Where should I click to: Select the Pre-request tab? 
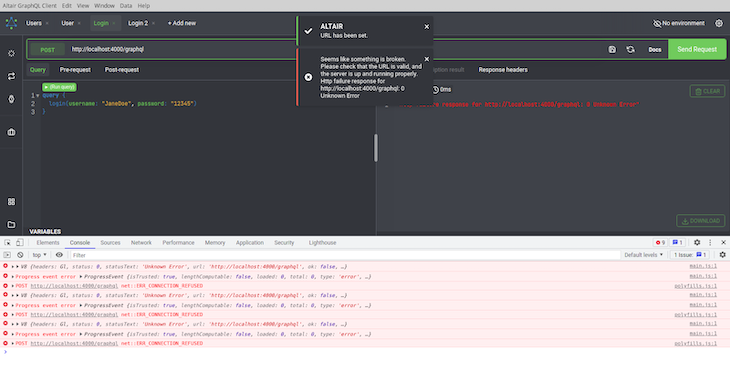point(75,70)
